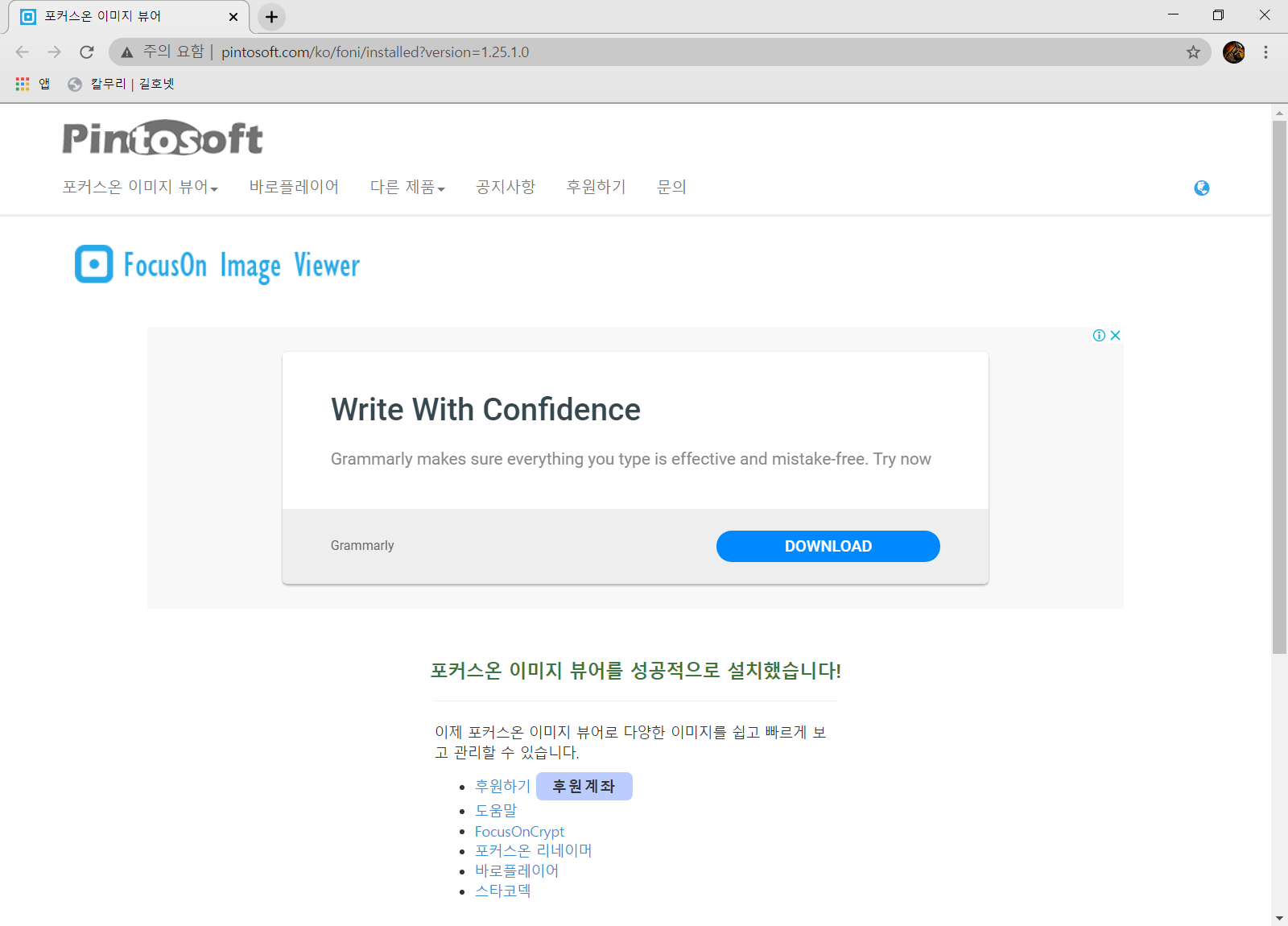
Task: Close the Grammarly advertisement
Action: (1116, 336)
